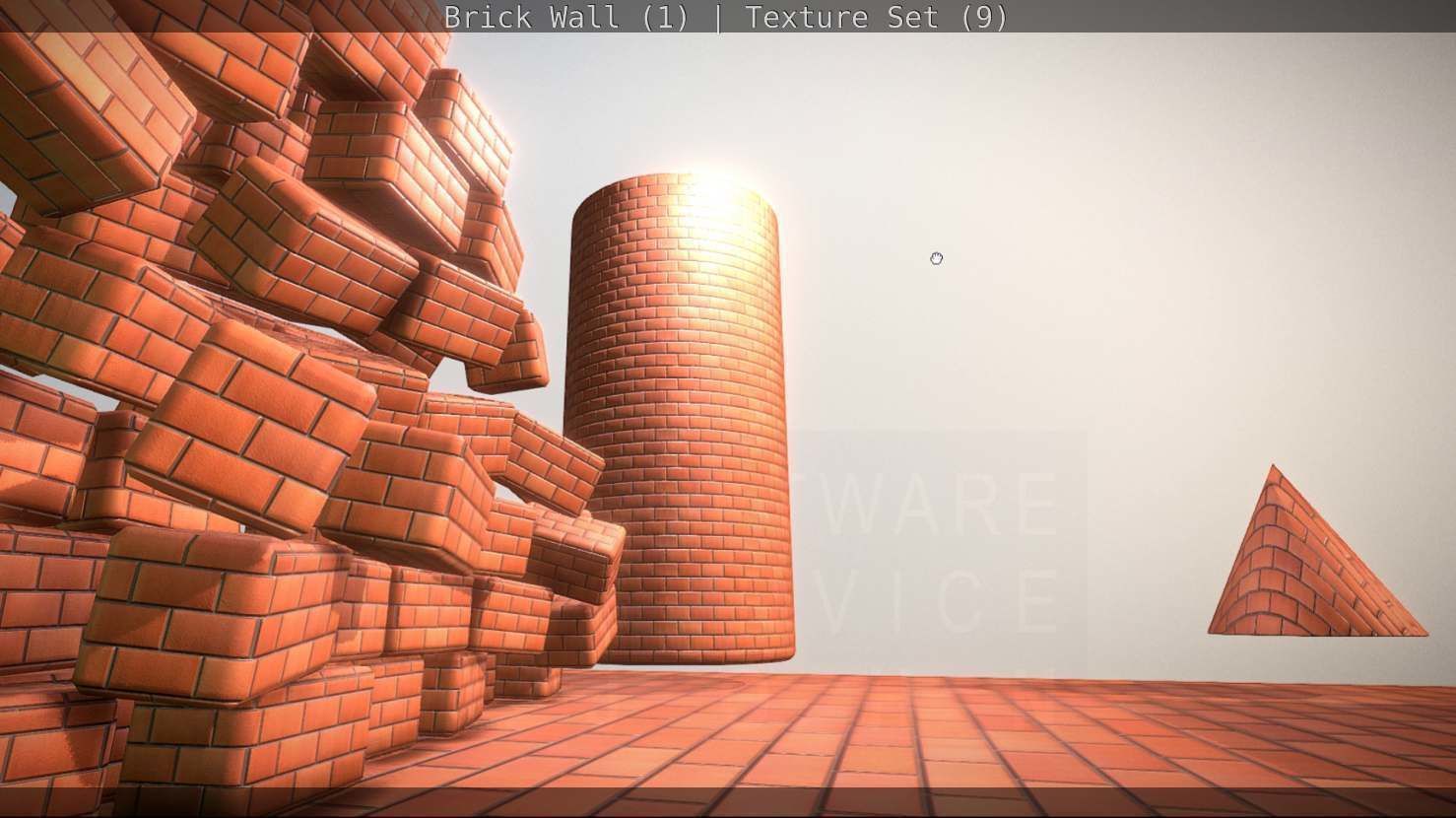This screenshot has height=818, width=1456.
Task: Select the brick pyramid object
Action: point(1316,552)
